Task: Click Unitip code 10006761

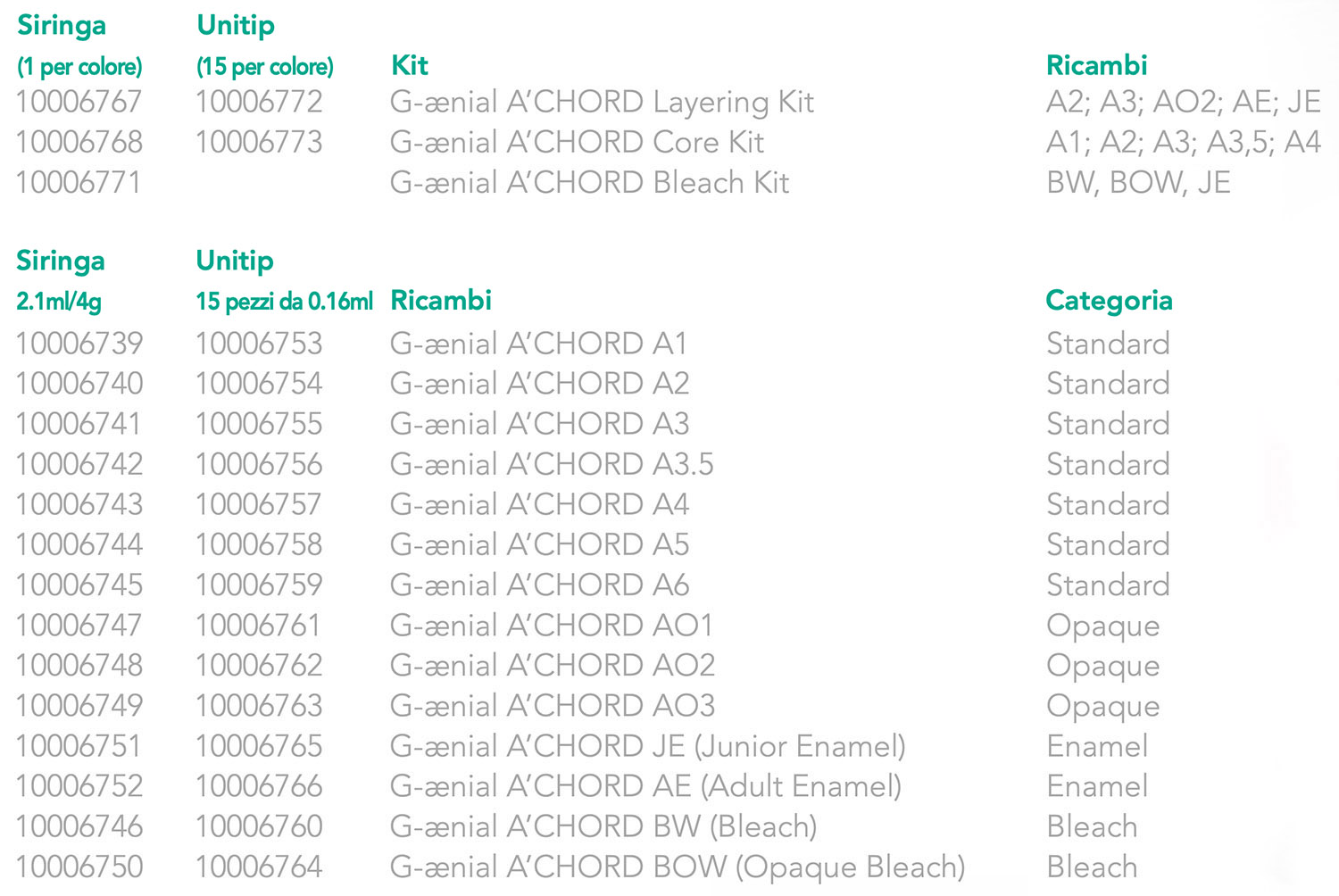Action: point(258,626)
